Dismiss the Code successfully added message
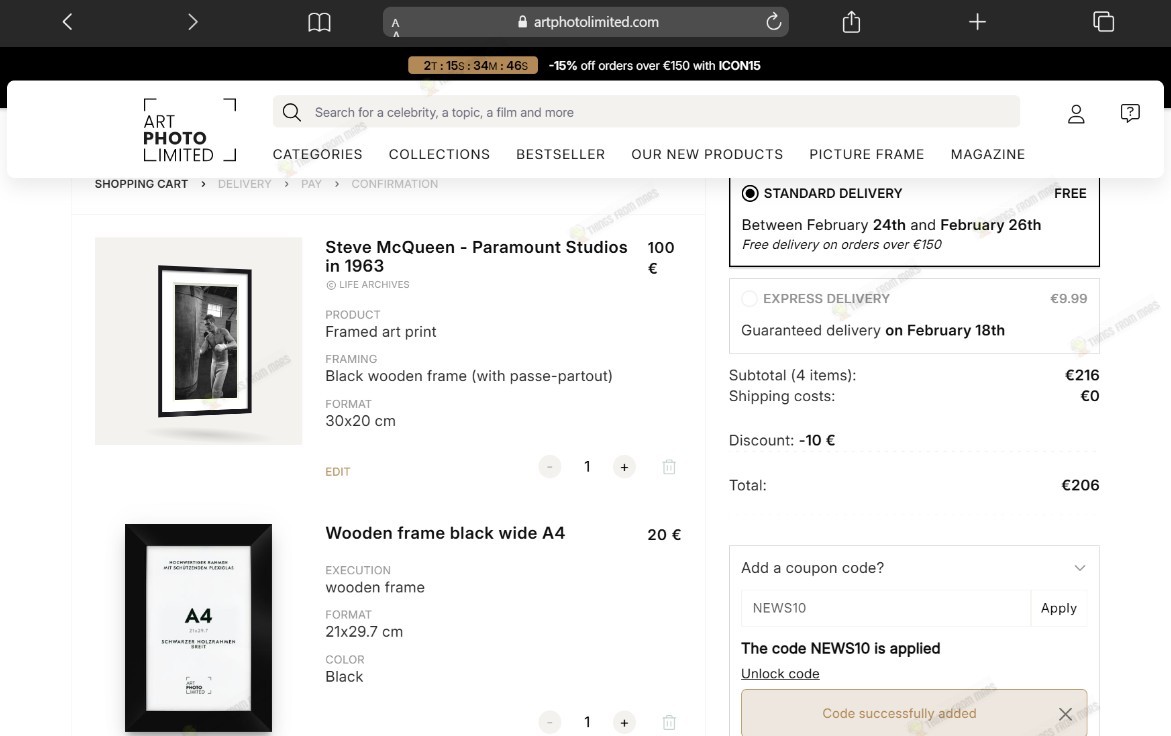Screen dimensions: 1171x736 click(x=1065, y=714)
